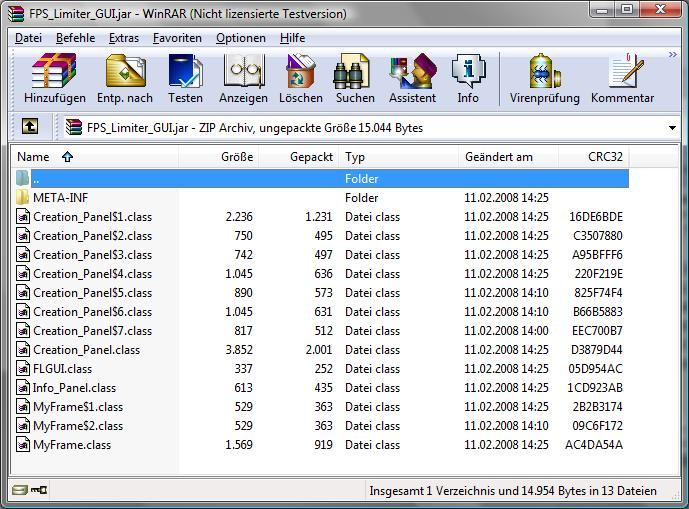The height and width of the screenshot is (509, 689).
Task: Click CRC32 value AC4DA54A
Action: click(594, 445)
